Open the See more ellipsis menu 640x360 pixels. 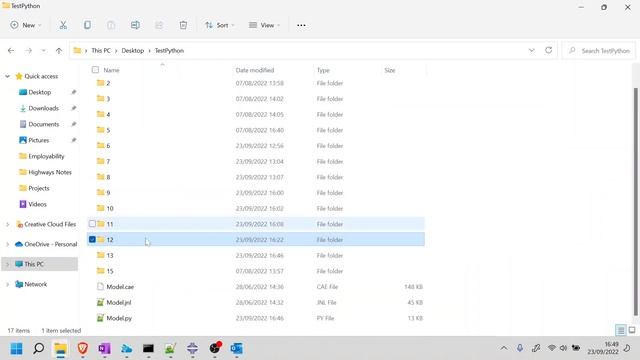[301, 25]
